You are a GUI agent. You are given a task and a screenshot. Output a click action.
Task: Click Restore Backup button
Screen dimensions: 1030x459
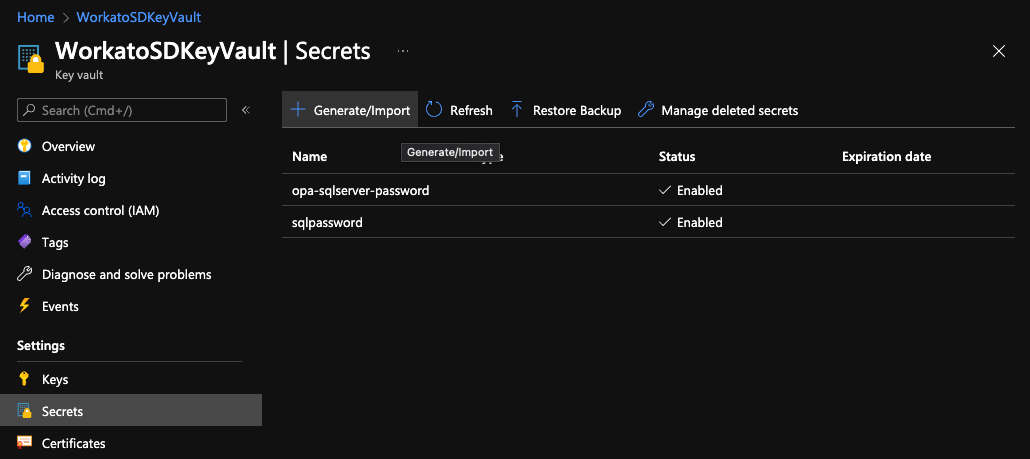point(566,110)
